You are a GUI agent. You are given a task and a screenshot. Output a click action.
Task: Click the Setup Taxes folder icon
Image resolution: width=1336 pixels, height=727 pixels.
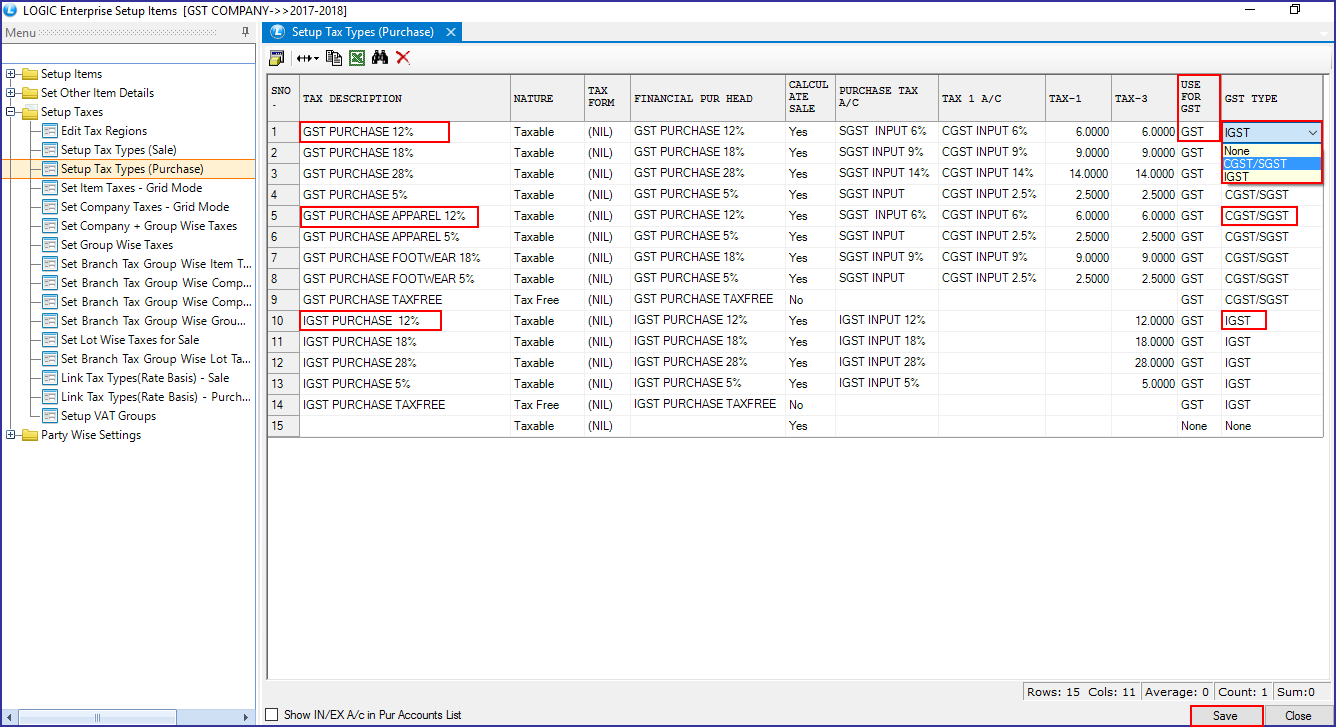click(x=29, y=112)
